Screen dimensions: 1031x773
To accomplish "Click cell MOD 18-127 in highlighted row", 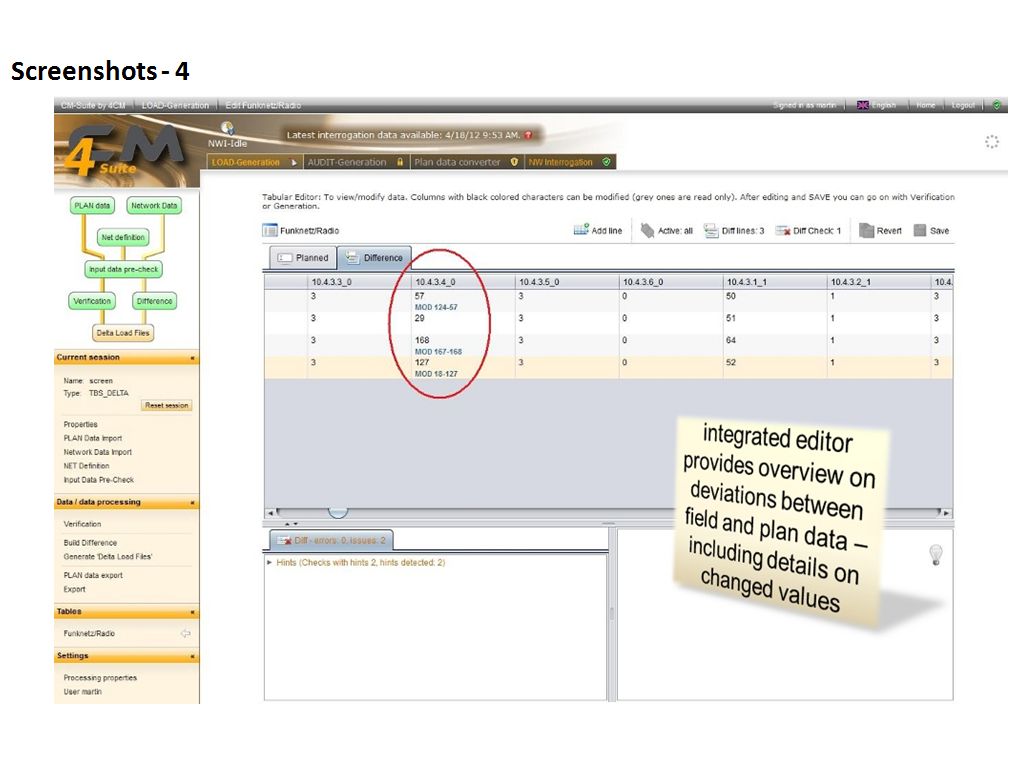I will [x=436, y=373].
